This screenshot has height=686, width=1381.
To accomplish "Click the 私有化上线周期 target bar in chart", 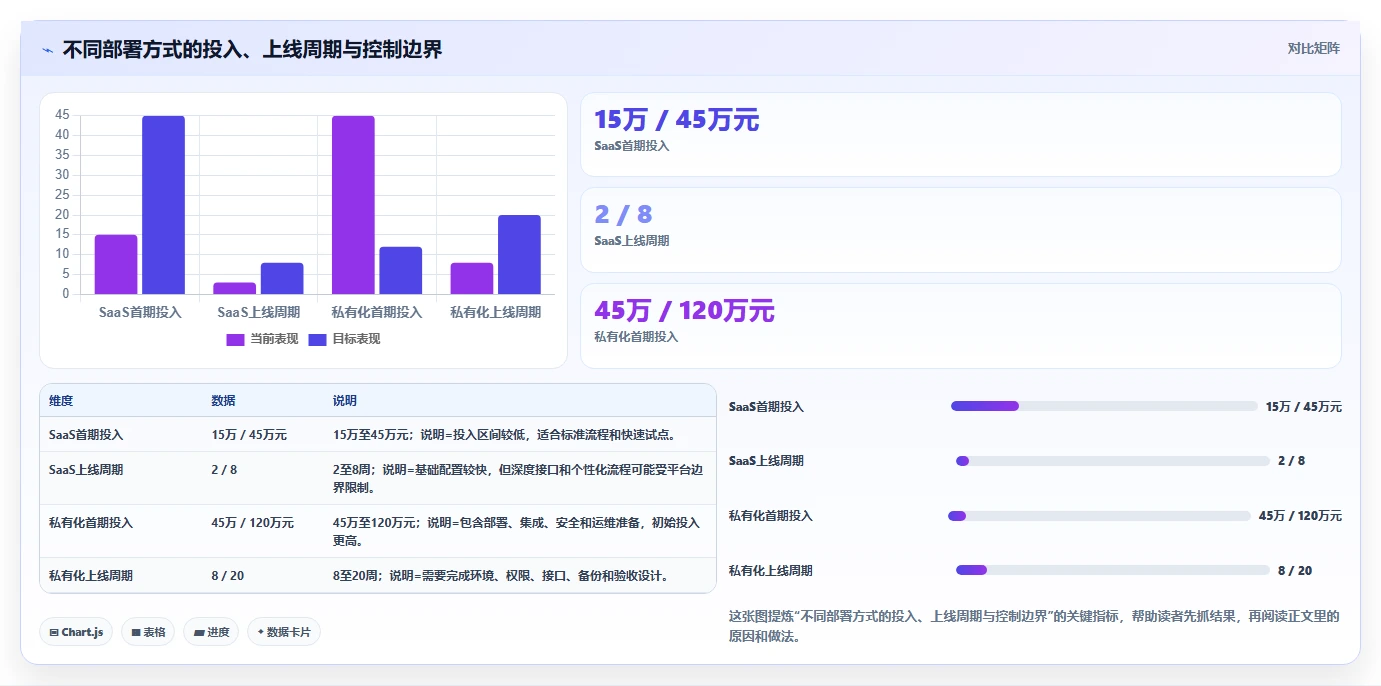I will (519, 255).
